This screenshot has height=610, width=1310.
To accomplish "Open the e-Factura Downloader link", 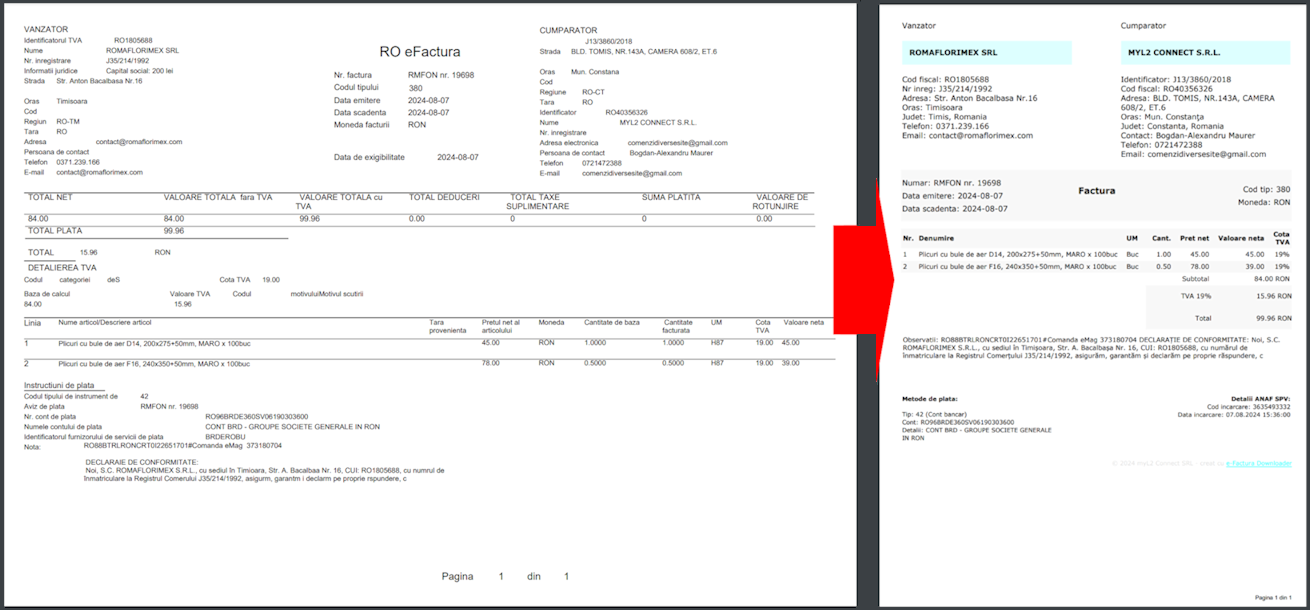I will tap(1258, 463).
